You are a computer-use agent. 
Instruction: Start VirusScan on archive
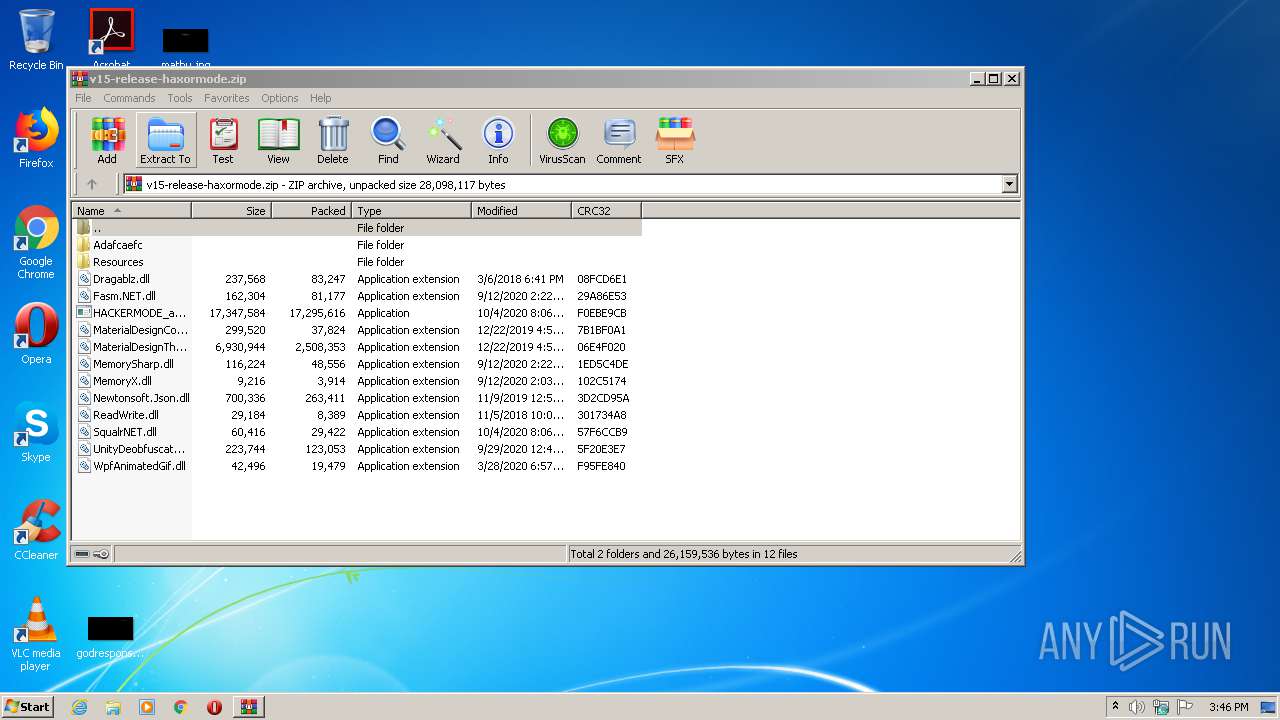click(562, 140)
